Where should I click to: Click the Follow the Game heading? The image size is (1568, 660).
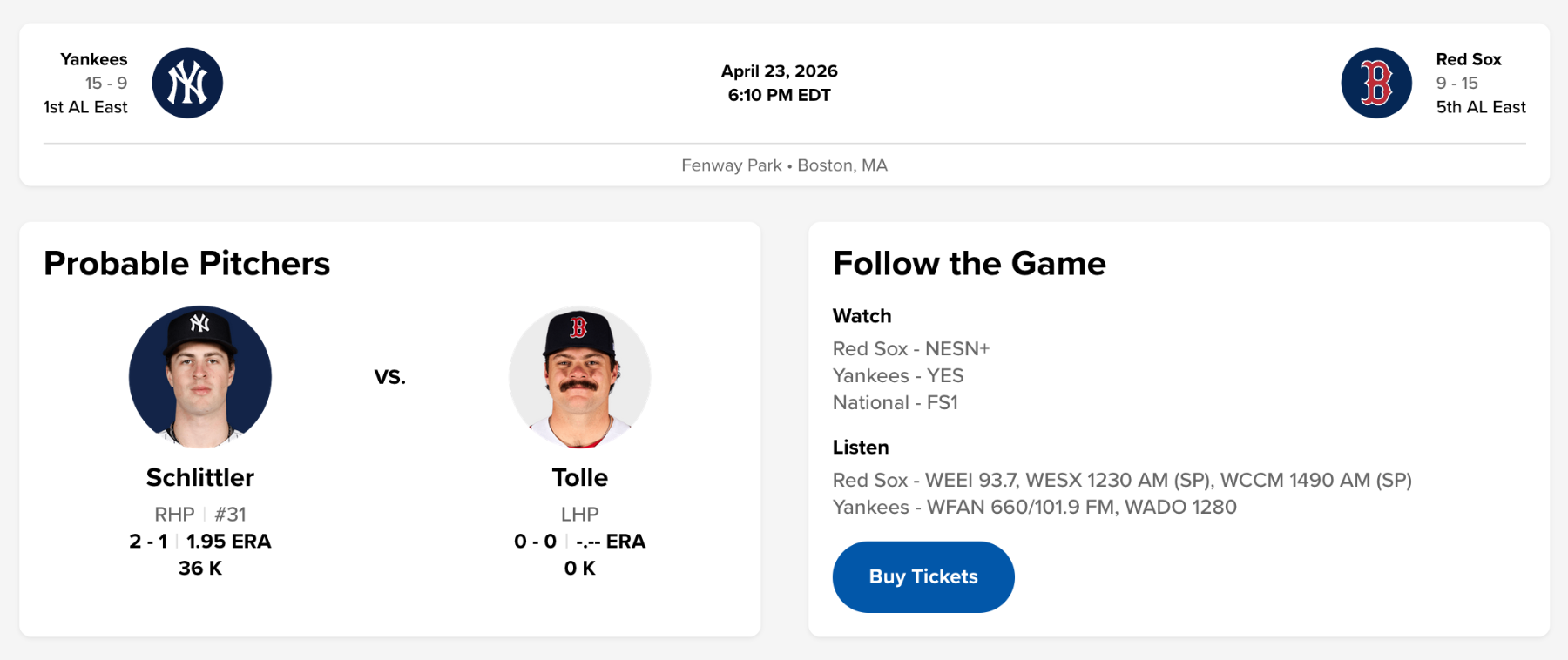(969, 263)
